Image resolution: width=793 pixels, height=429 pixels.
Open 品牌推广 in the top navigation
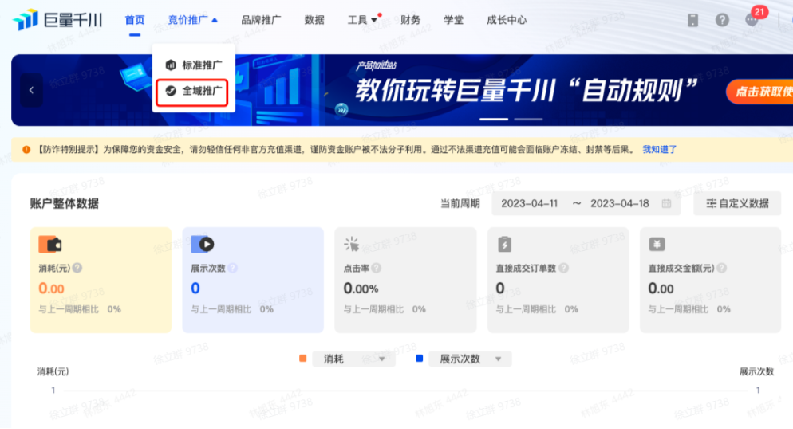coord(261,20)
